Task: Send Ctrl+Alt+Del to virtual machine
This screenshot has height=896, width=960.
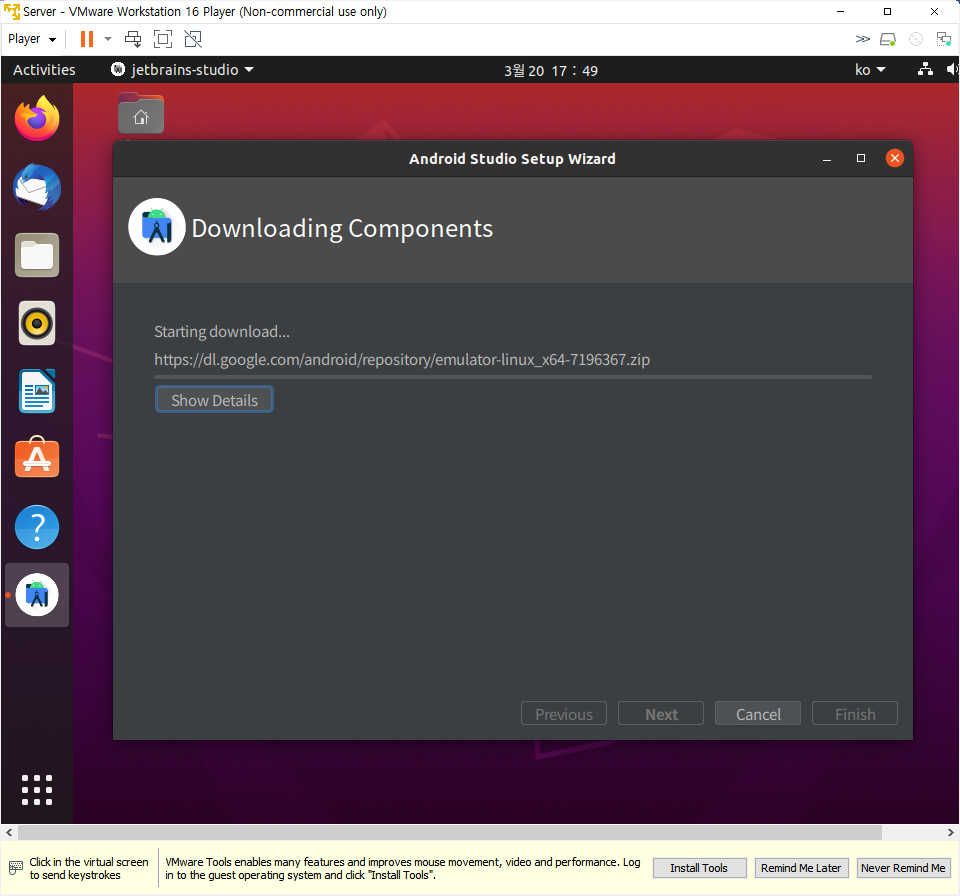Action: point(133,39)
